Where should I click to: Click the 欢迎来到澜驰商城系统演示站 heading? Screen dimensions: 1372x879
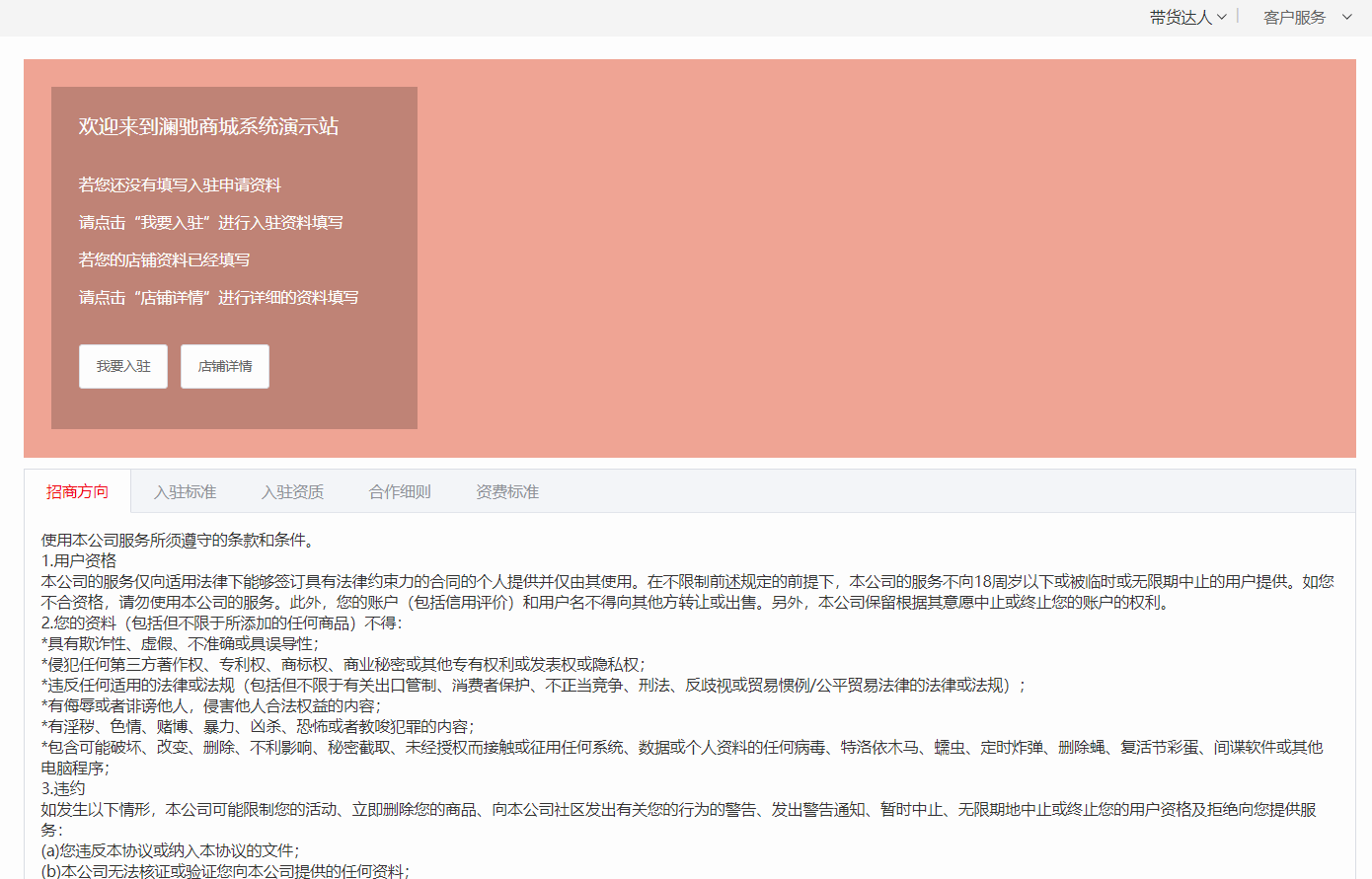(x=208, y=126)
